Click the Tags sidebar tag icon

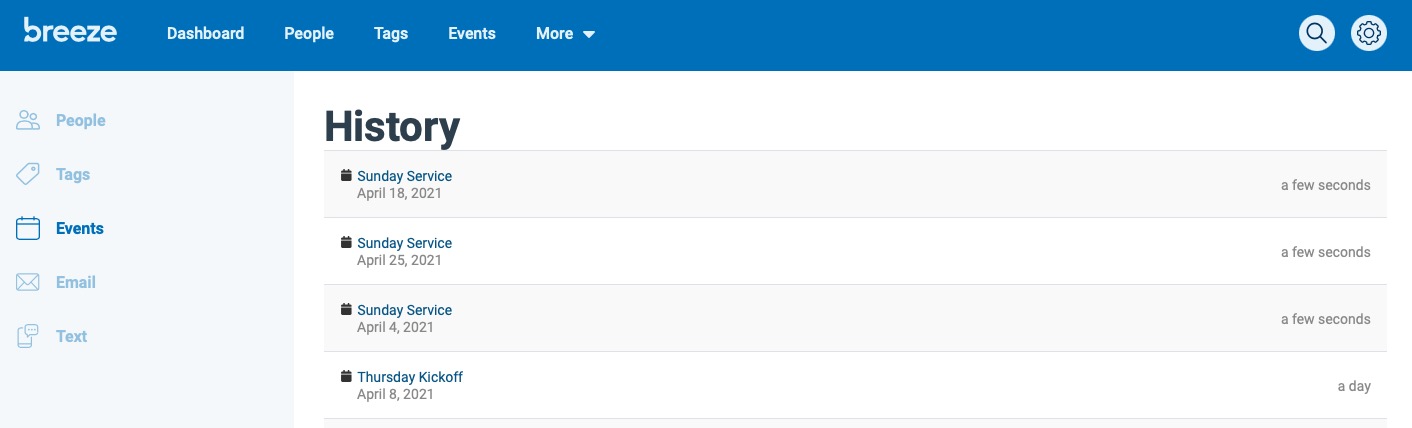point(28,175)
